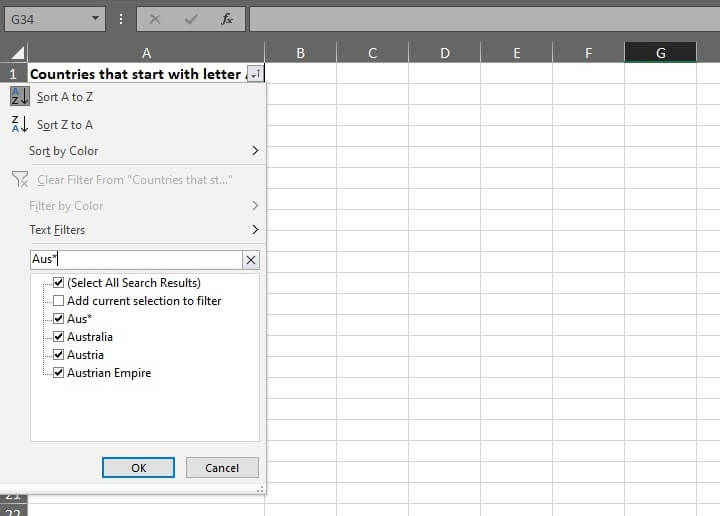Click the Sort A to Z icon
This screenshot has width=720, height=516.
click(20, 96)
